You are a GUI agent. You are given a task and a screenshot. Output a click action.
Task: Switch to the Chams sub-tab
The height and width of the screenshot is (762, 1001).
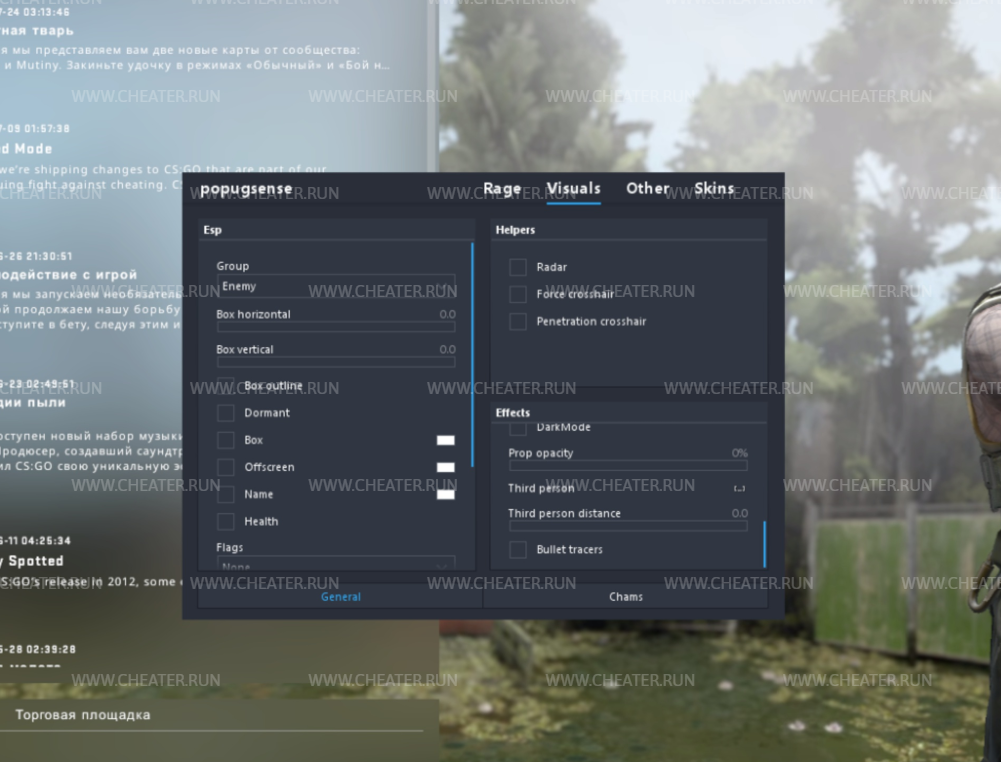point(626,597)
